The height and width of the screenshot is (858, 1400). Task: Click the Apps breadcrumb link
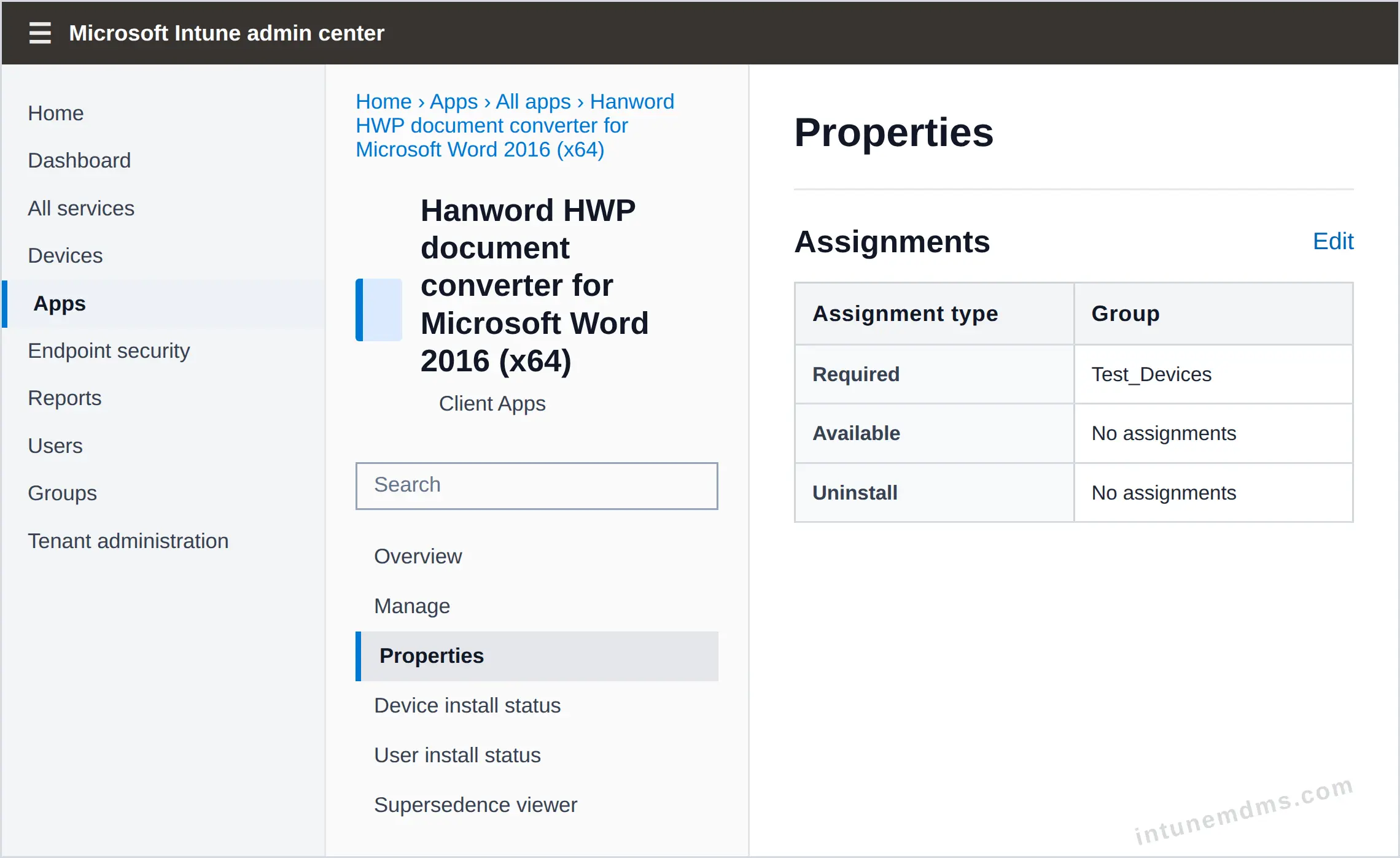pyautogui.click(x=454, y=101)
